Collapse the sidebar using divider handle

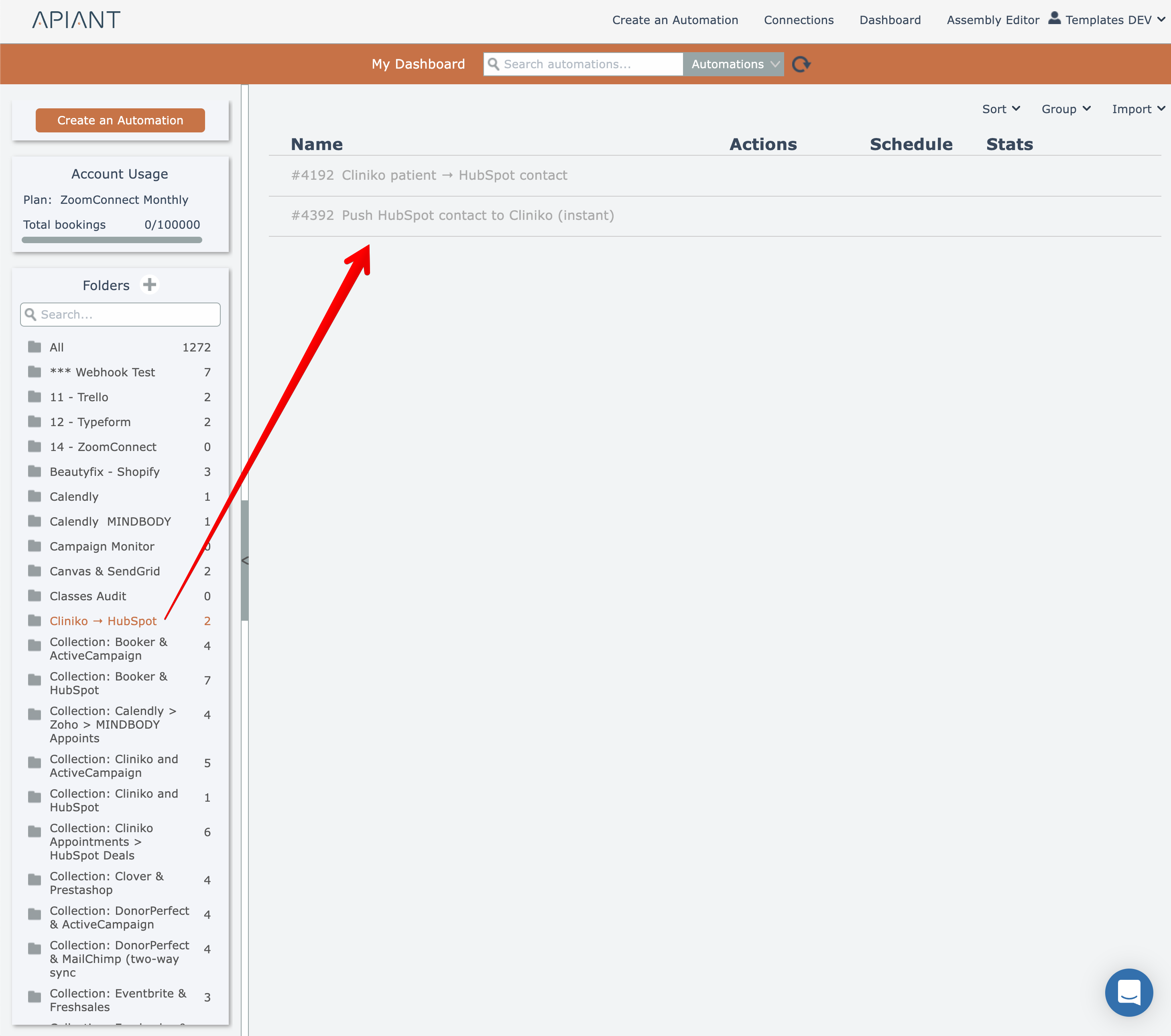coord(245,561)
